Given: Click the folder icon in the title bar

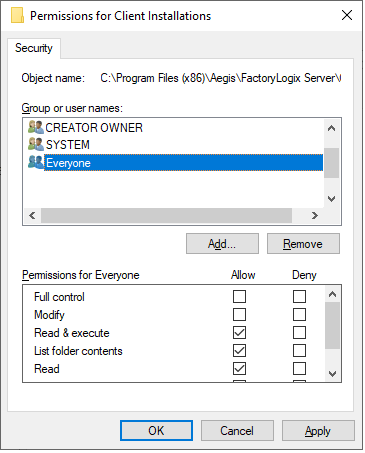Looking at the screenshot, I should [x=17, y=15].
